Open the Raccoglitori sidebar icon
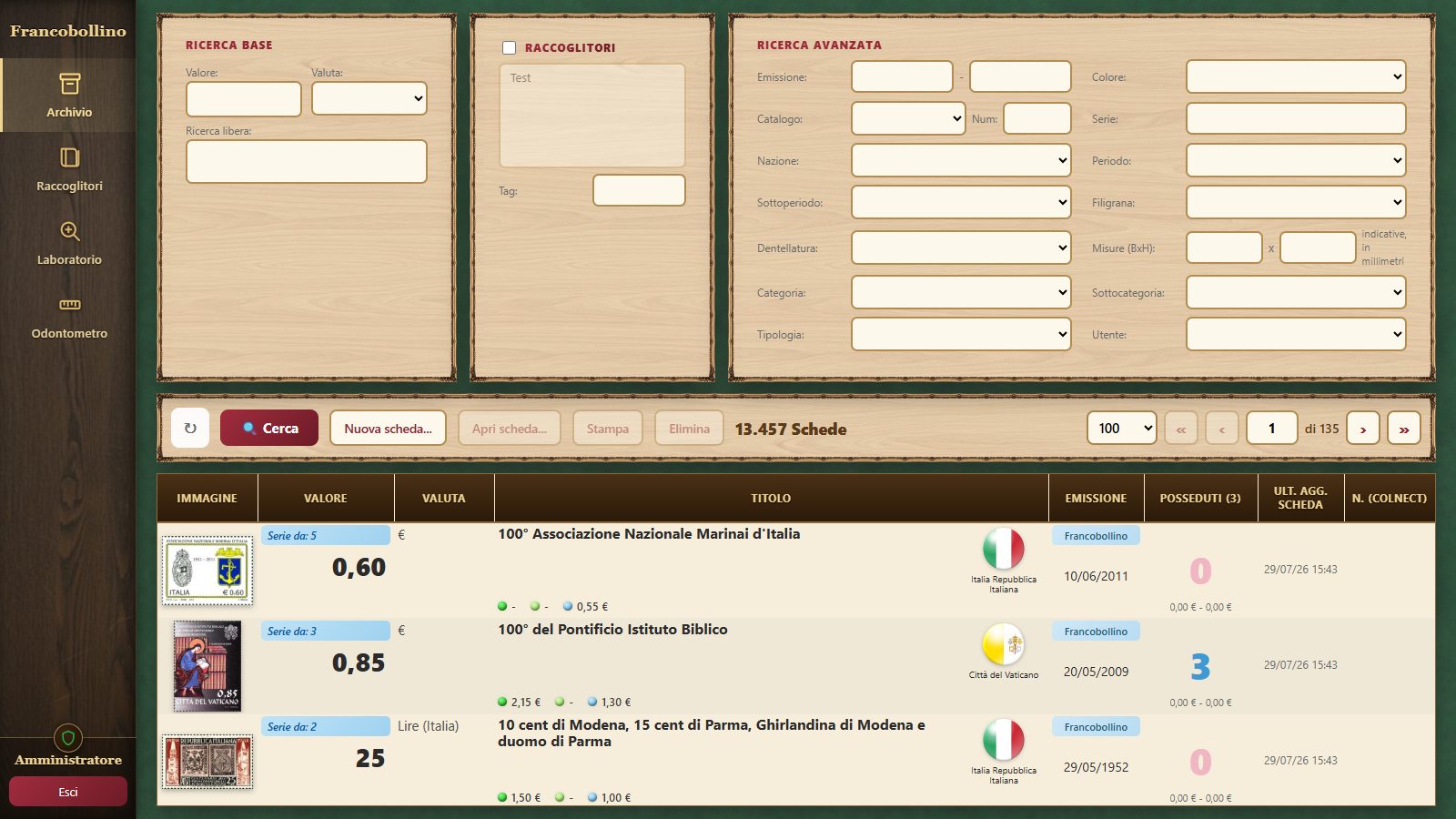 tap(69, 157)
